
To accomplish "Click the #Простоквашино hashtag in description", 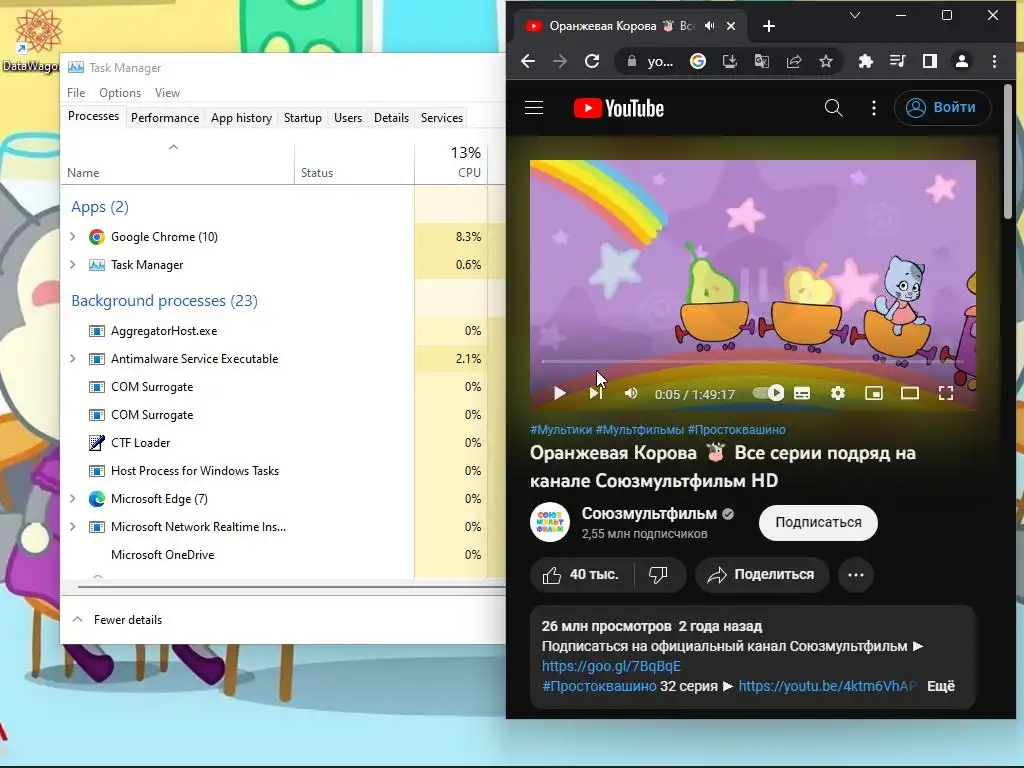I will point(599,686).
